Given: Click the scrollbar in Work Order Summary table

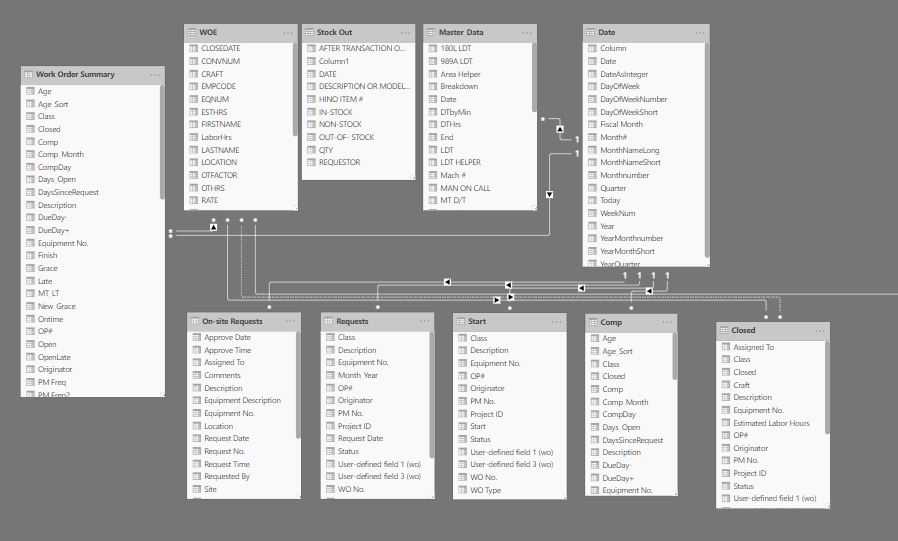Looking at the screenshot, I should pos(162,143).
